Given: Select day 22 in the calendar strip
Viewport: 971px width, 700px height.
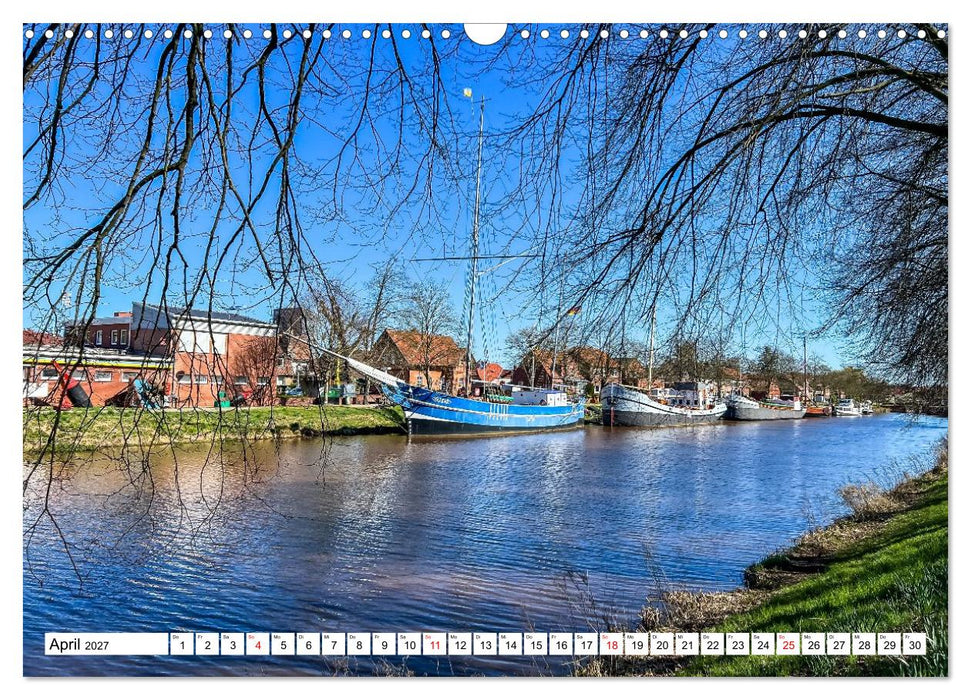Looking at the screenshot, I should click(713, 644).
